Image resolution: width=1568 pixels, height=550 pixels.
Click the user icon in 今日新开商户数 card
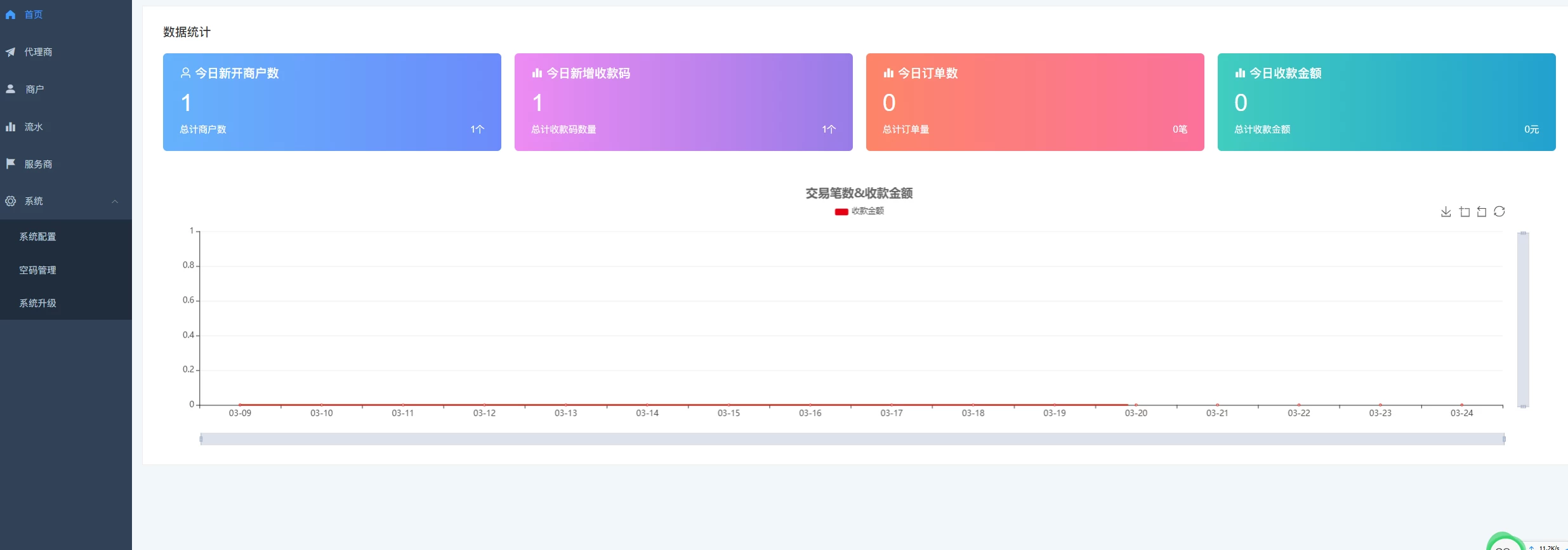click(x=185, y=73)
